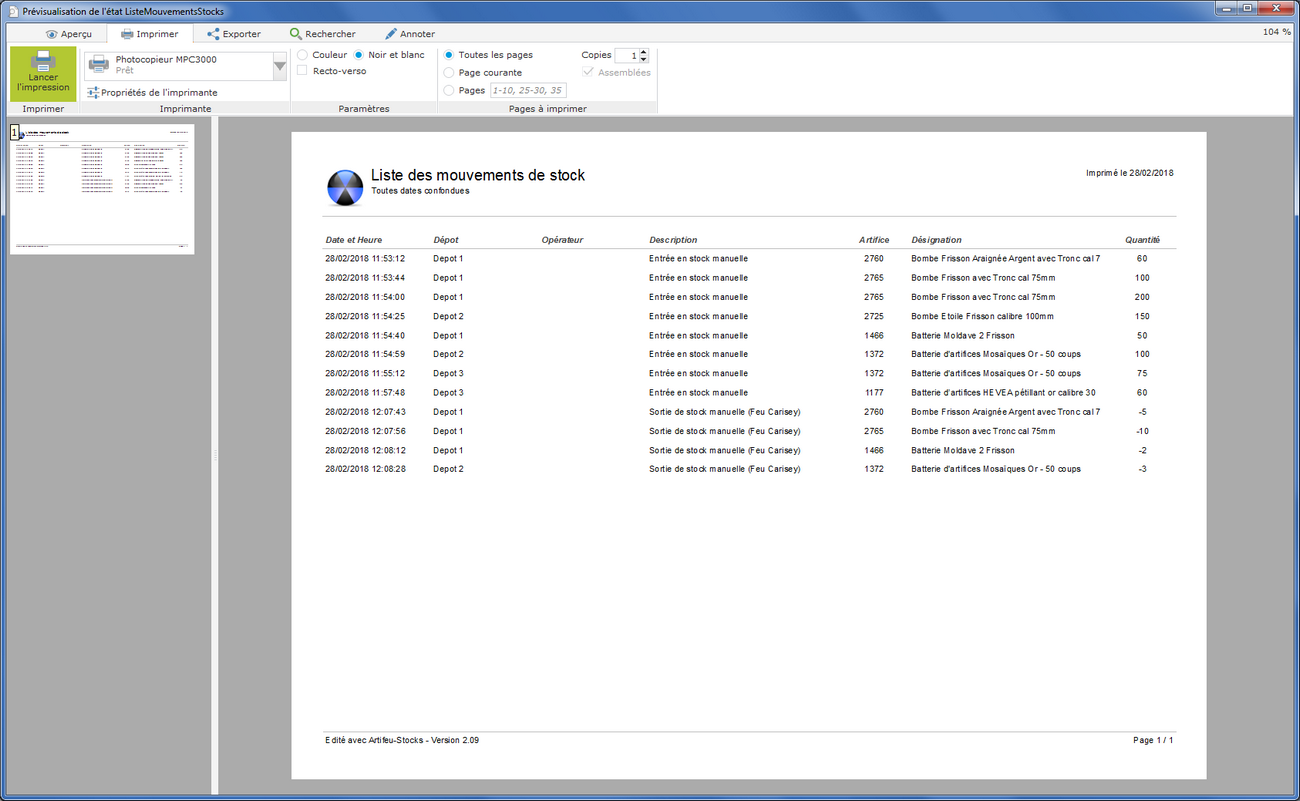Increase copies with the up arrow

644,52
